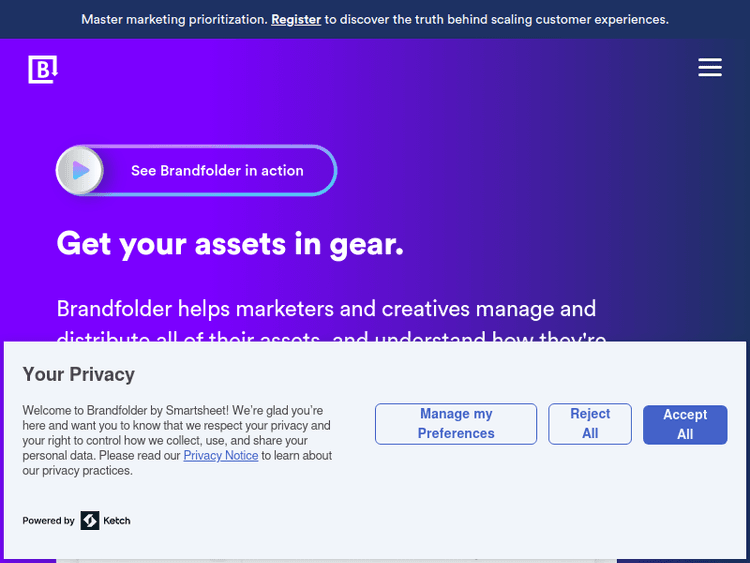Click the 'Get your assets in gear.' headline
This screenshot has height=563, width=750.
pos(230,243)
